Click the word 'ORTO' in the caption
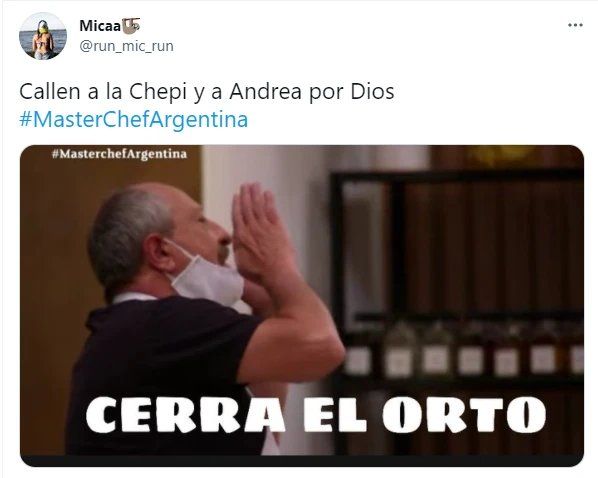The image size is (598, 478). [x=464, y=414]
